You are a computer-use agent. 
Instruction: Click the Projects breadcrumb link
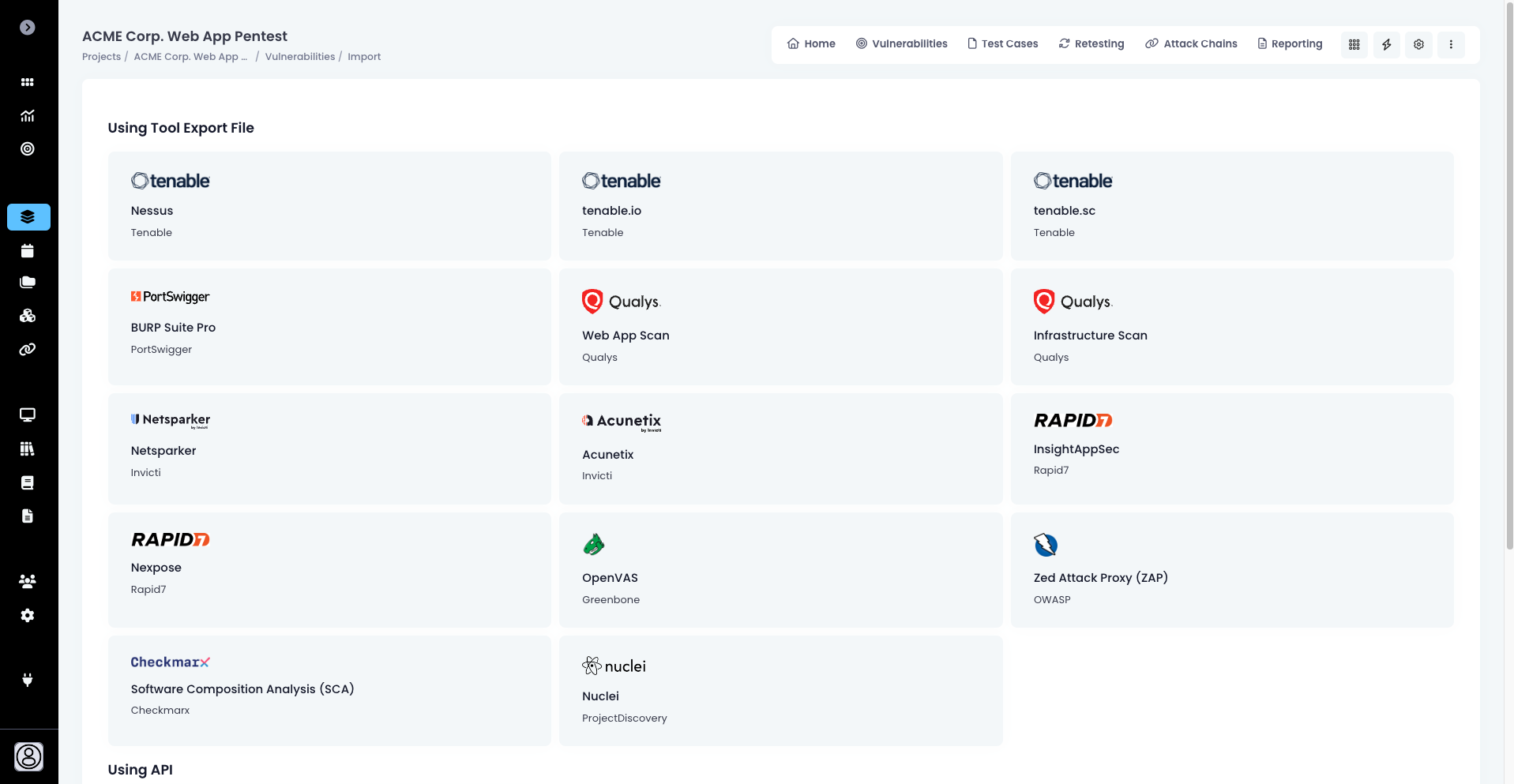coord(101,57)
